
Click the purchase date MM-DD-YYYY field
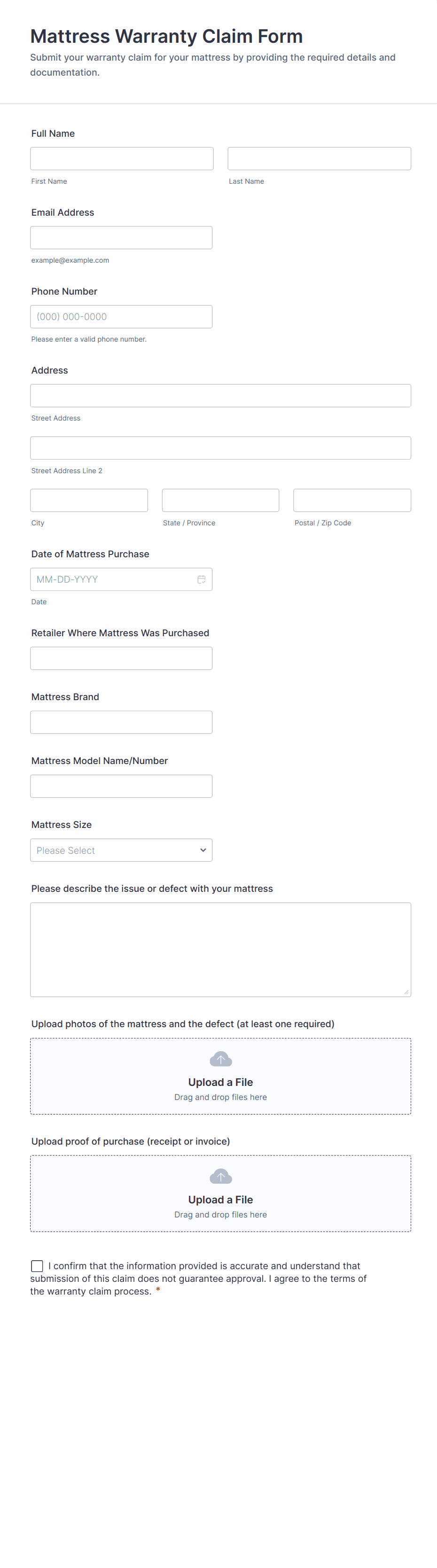[113, 579]
